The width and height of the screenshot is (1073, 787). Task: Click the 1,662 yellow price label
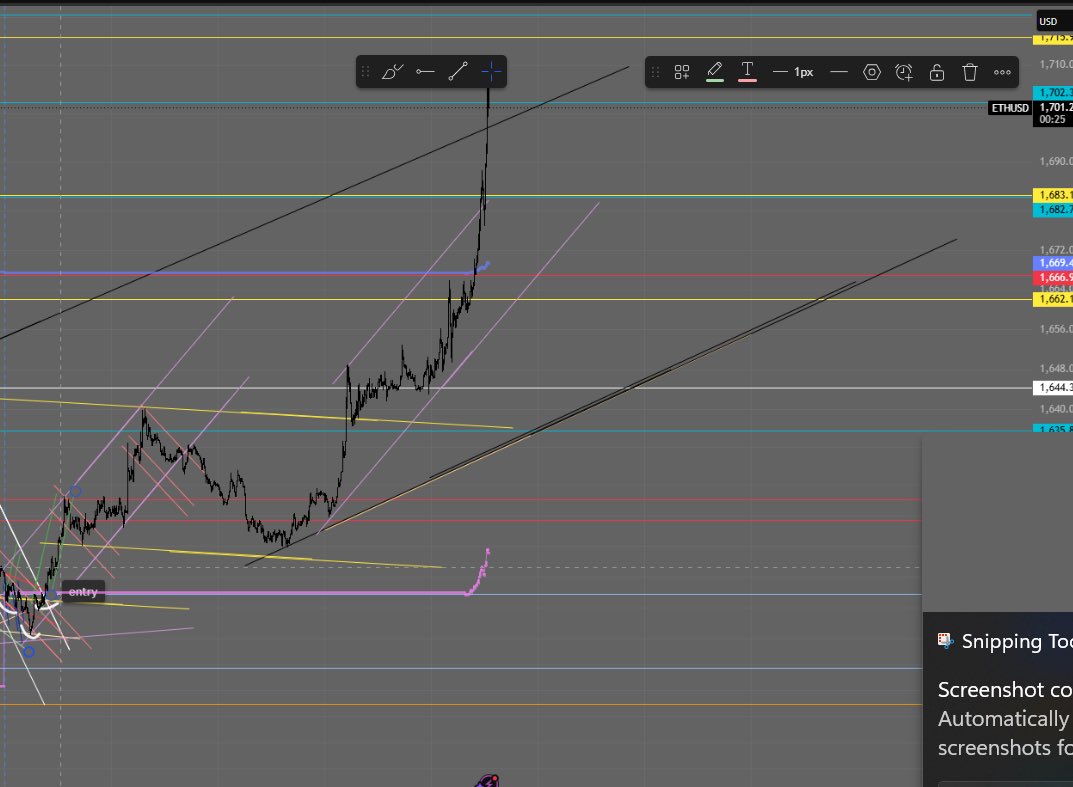pos(1052,299)
